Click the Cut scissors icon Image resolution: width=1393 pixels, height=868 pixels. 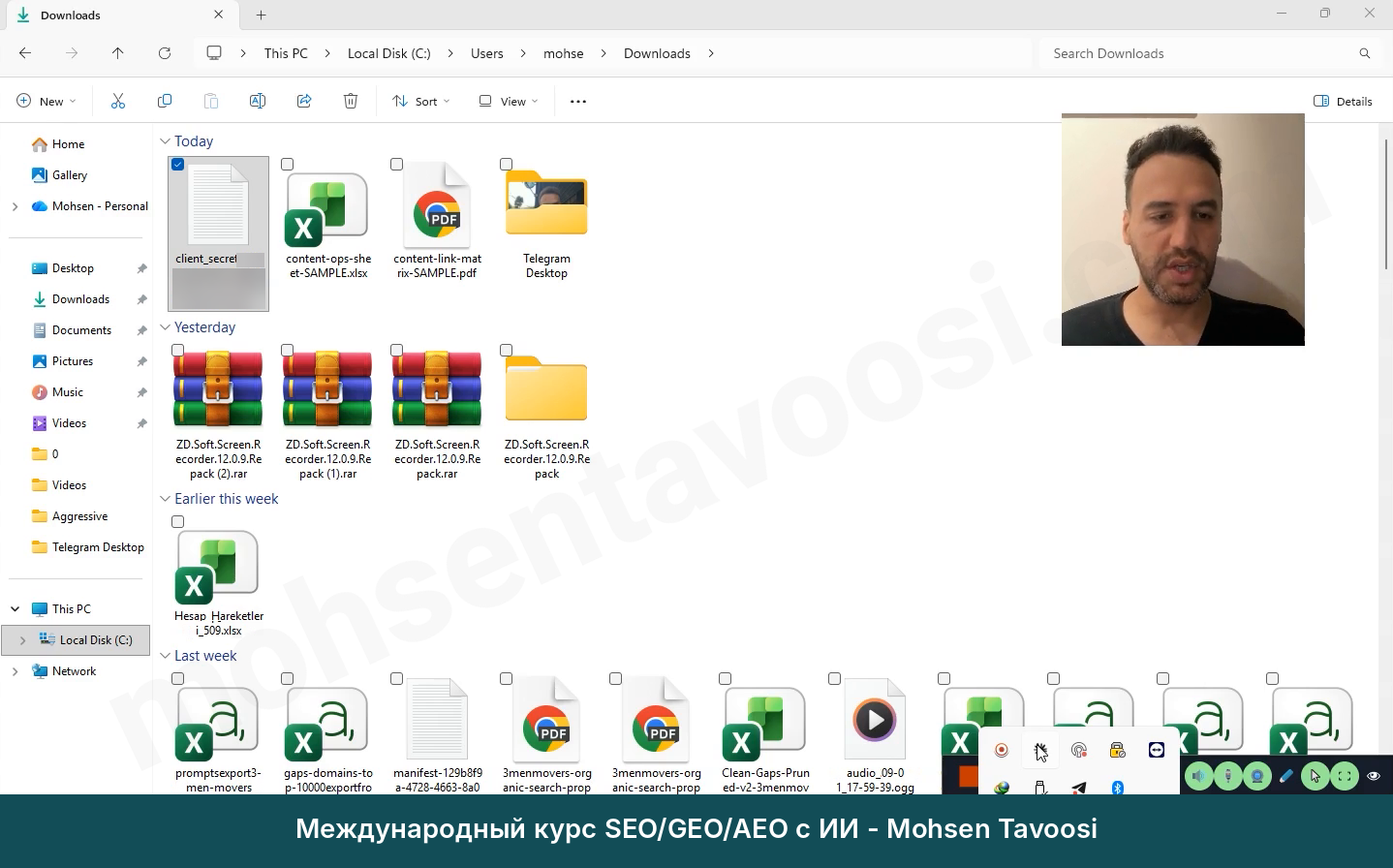118,101
